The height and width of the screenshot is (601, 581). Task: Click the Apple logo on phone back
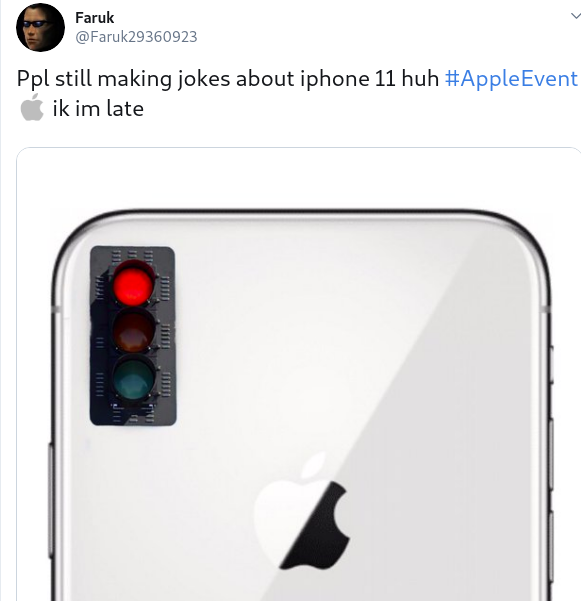tap(302, 511)
